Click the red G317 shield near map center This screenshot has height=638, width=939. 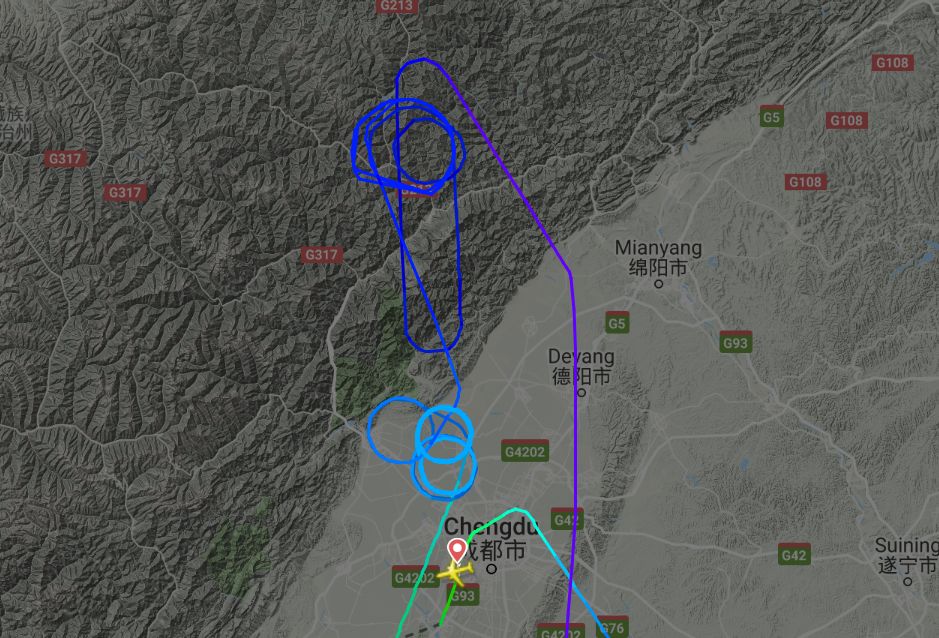click(322, 255)
